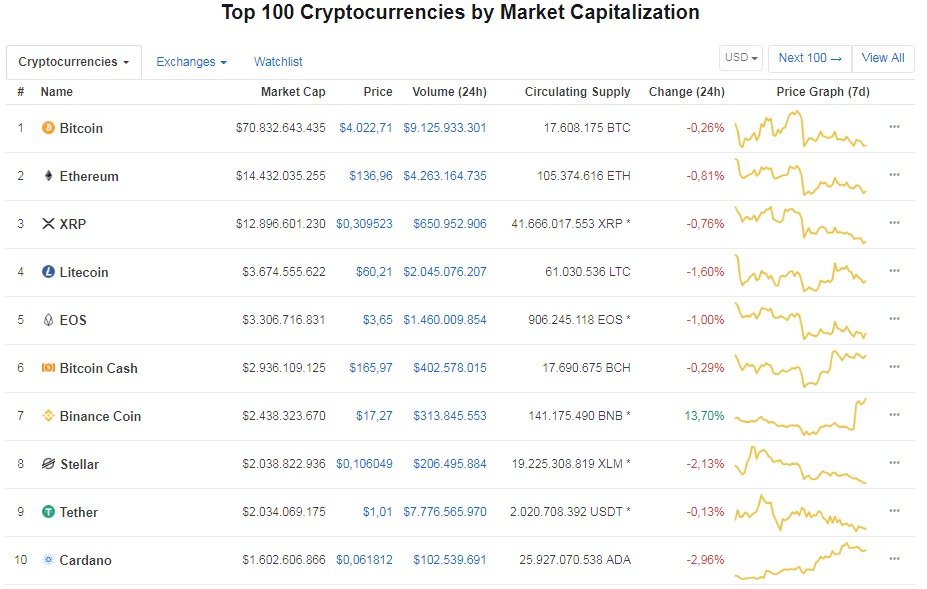Click the Tether logo icon
Screen dimensions: 927x589
click(48, 512)
